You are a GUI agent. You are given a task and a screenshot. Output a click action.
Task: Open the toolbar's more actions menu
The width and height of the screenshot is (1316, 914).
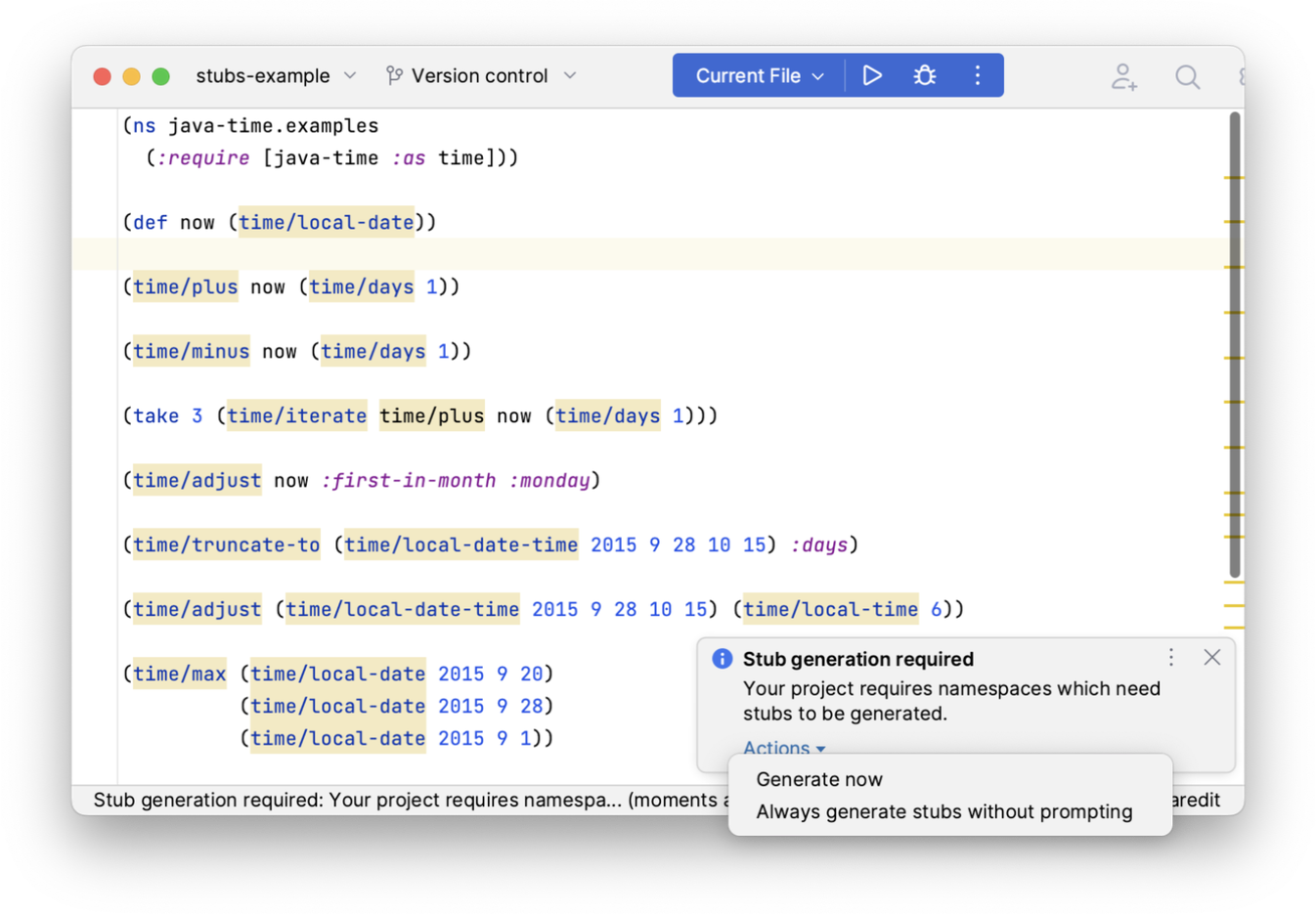977,75
